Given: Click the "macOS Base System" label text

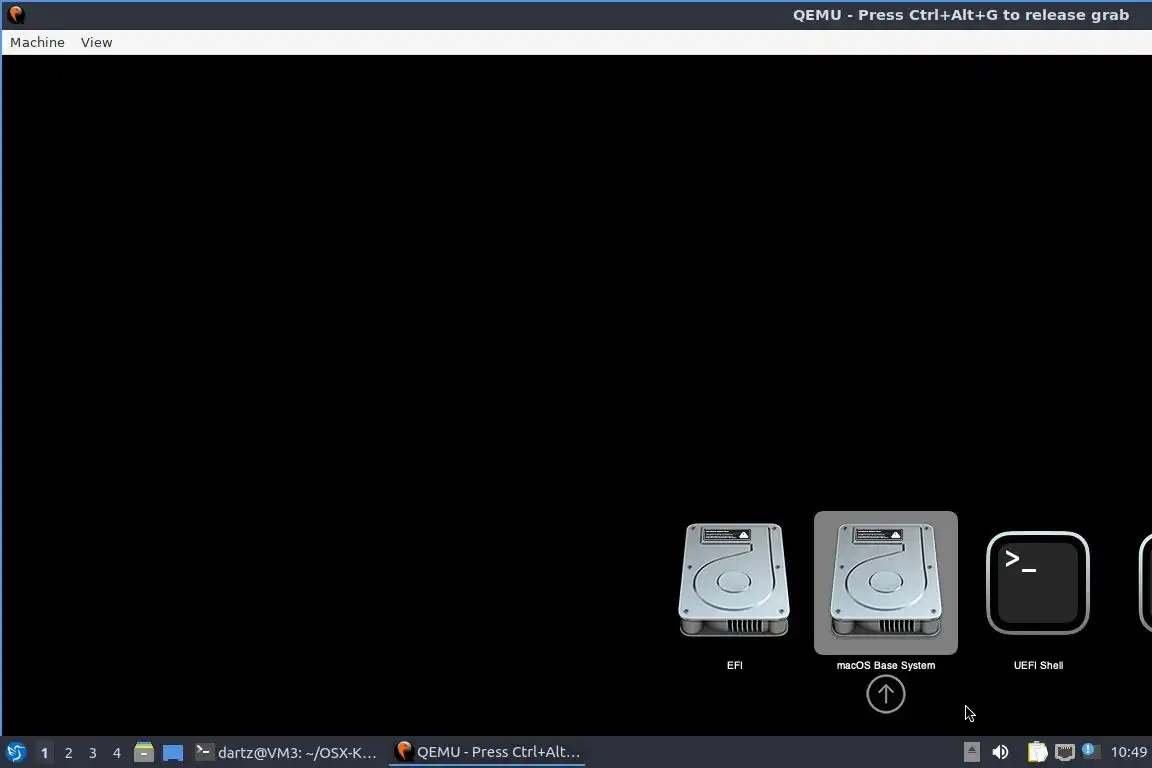Looking at the screenshot, I should [x=885, y=665].
